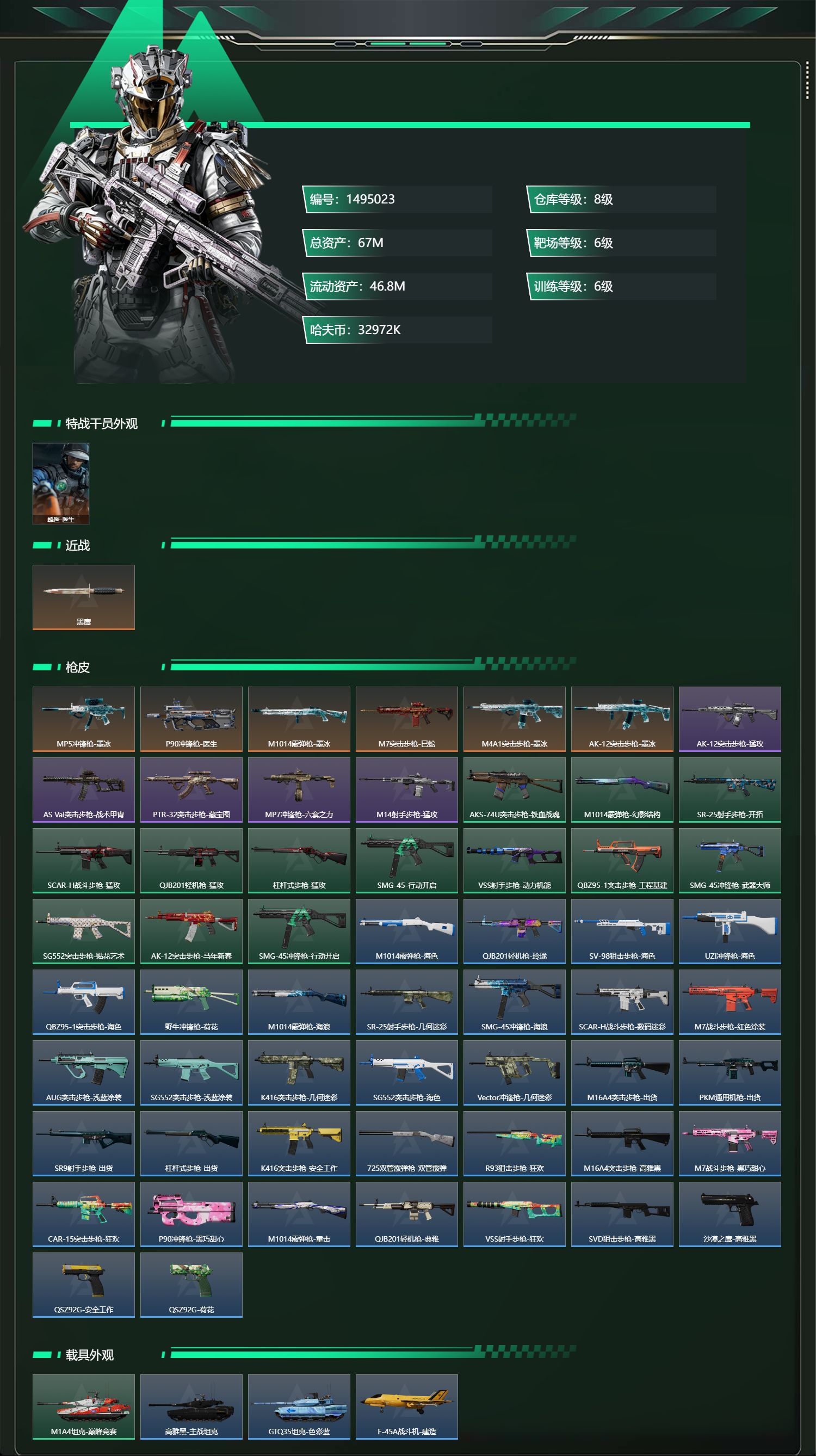Open the QBZ95-1突击步枪-工程基建 orange skin
Screen dimensions: 816x1456
[x=622, y=860]
